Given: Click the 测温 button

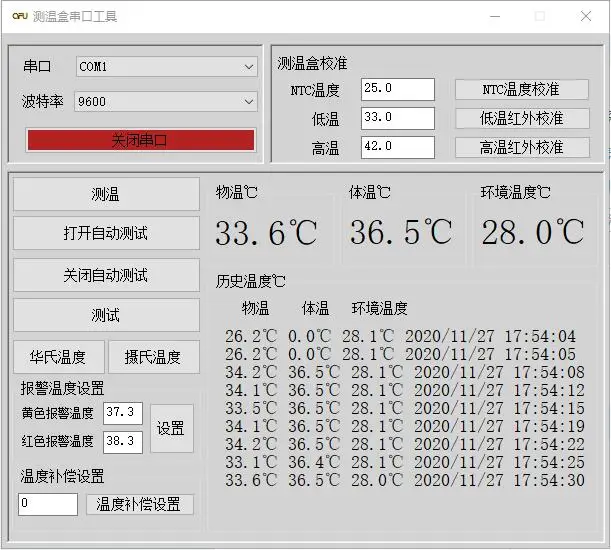Looking at the screenshot, I should click(x=106, y=194).
